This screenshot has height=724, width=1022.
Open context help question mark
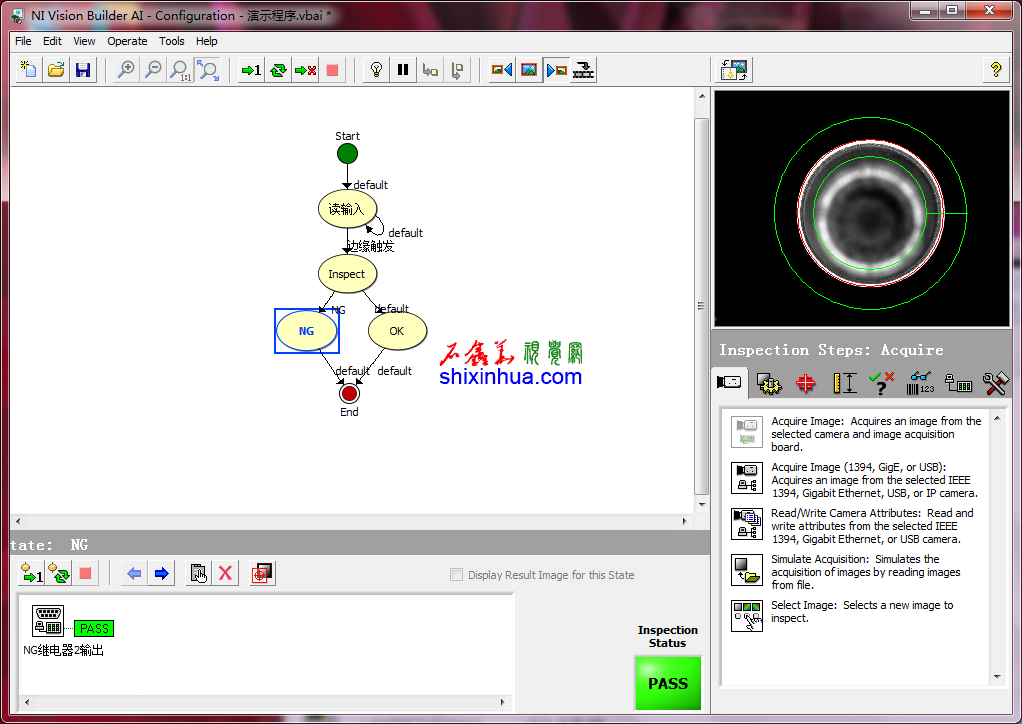[995, 70]
